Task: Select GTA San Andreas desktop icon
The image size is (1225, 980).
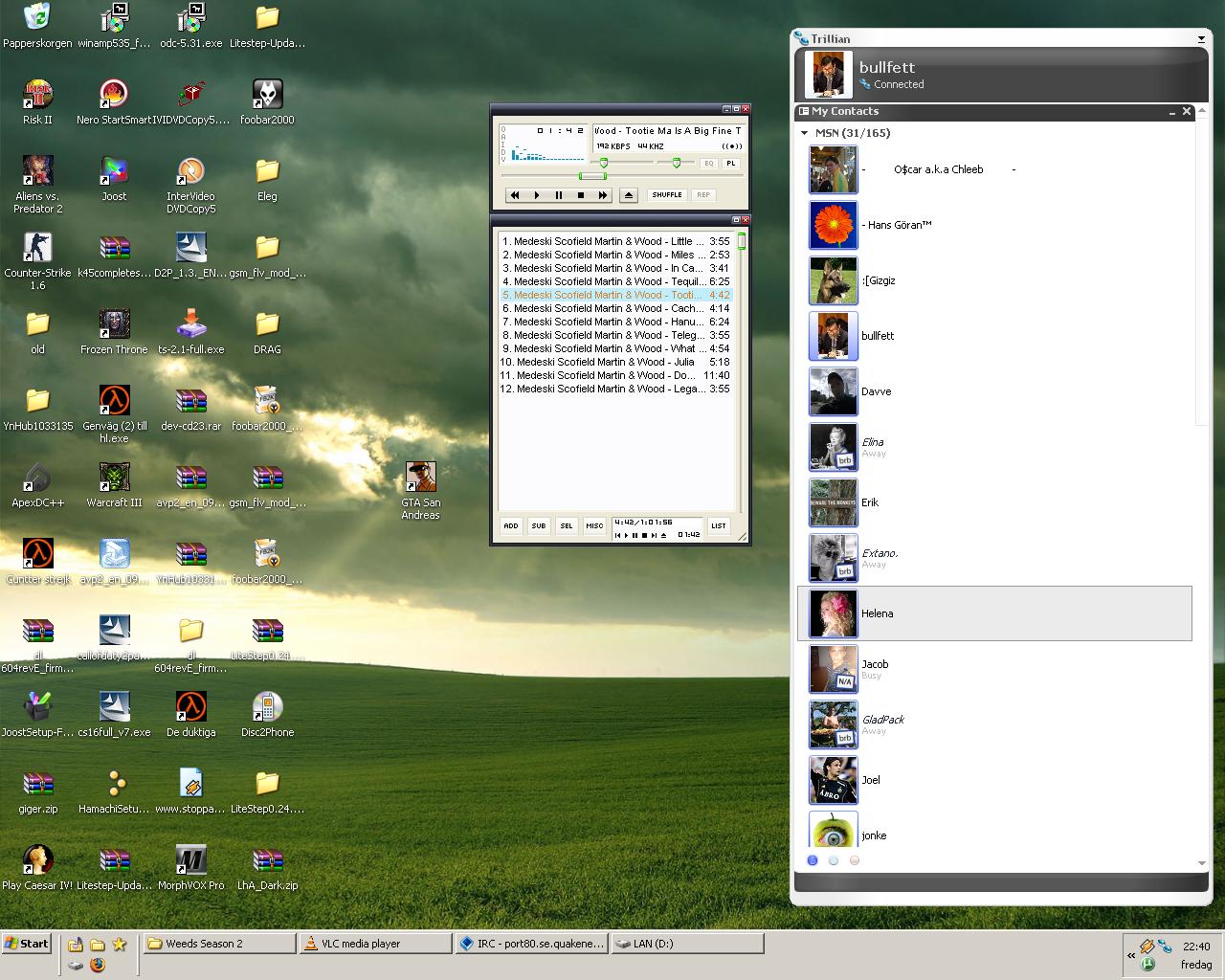Action: click(x=421, y=491)
